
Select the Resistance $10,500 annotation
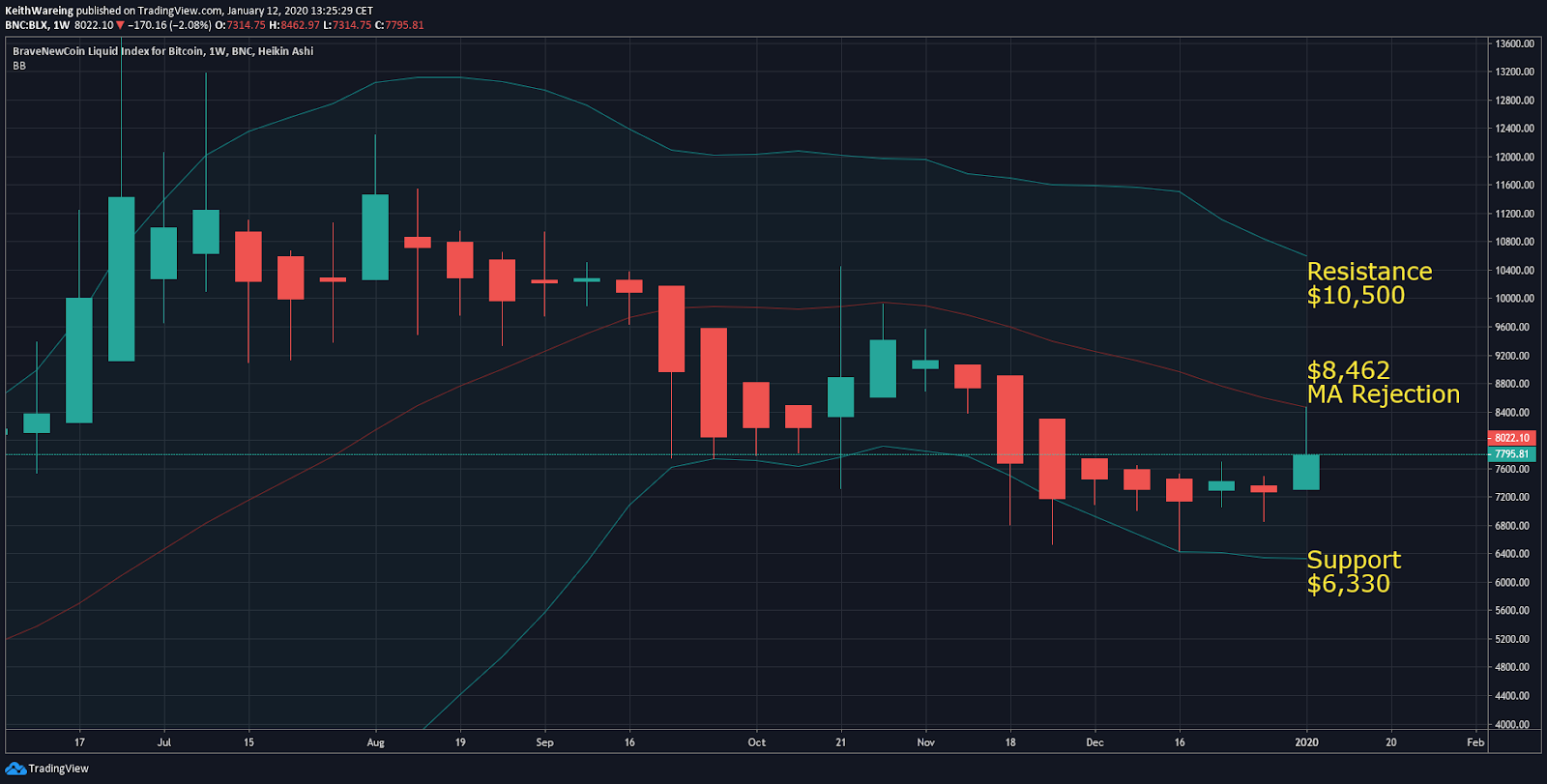(1369, 283)
